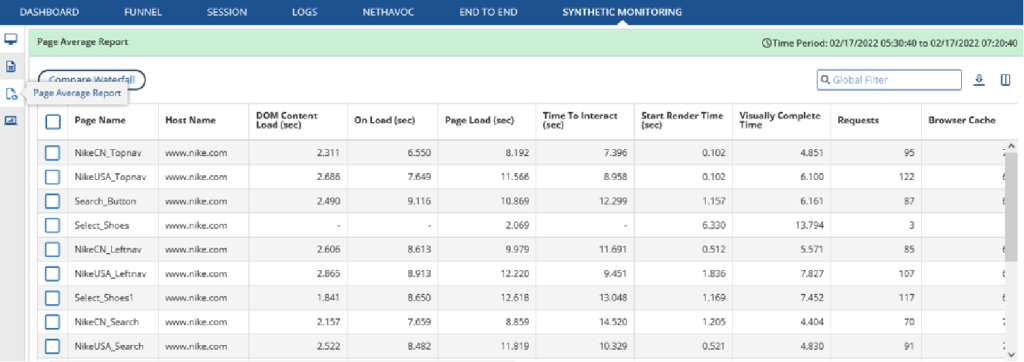The image size is (1024, 362).
Task: Sort by Page Load (sec) column header
Action: (x=479, y=120)
